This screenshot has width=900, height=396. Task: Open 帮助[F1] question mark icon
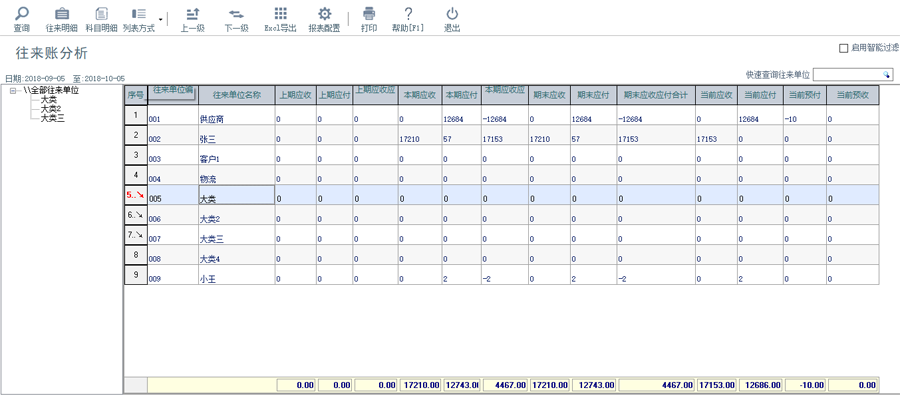408,14
